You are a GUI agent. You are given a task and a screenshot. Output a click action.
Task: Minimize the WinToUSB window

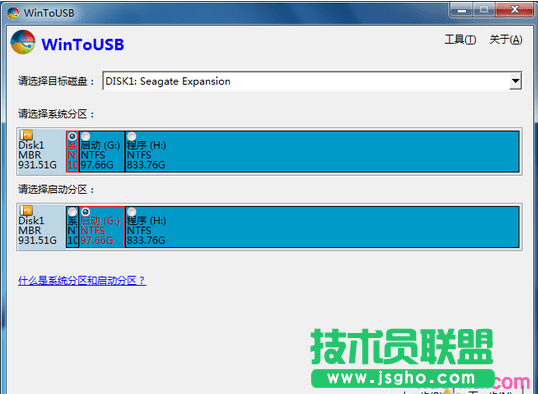(462, 10)
